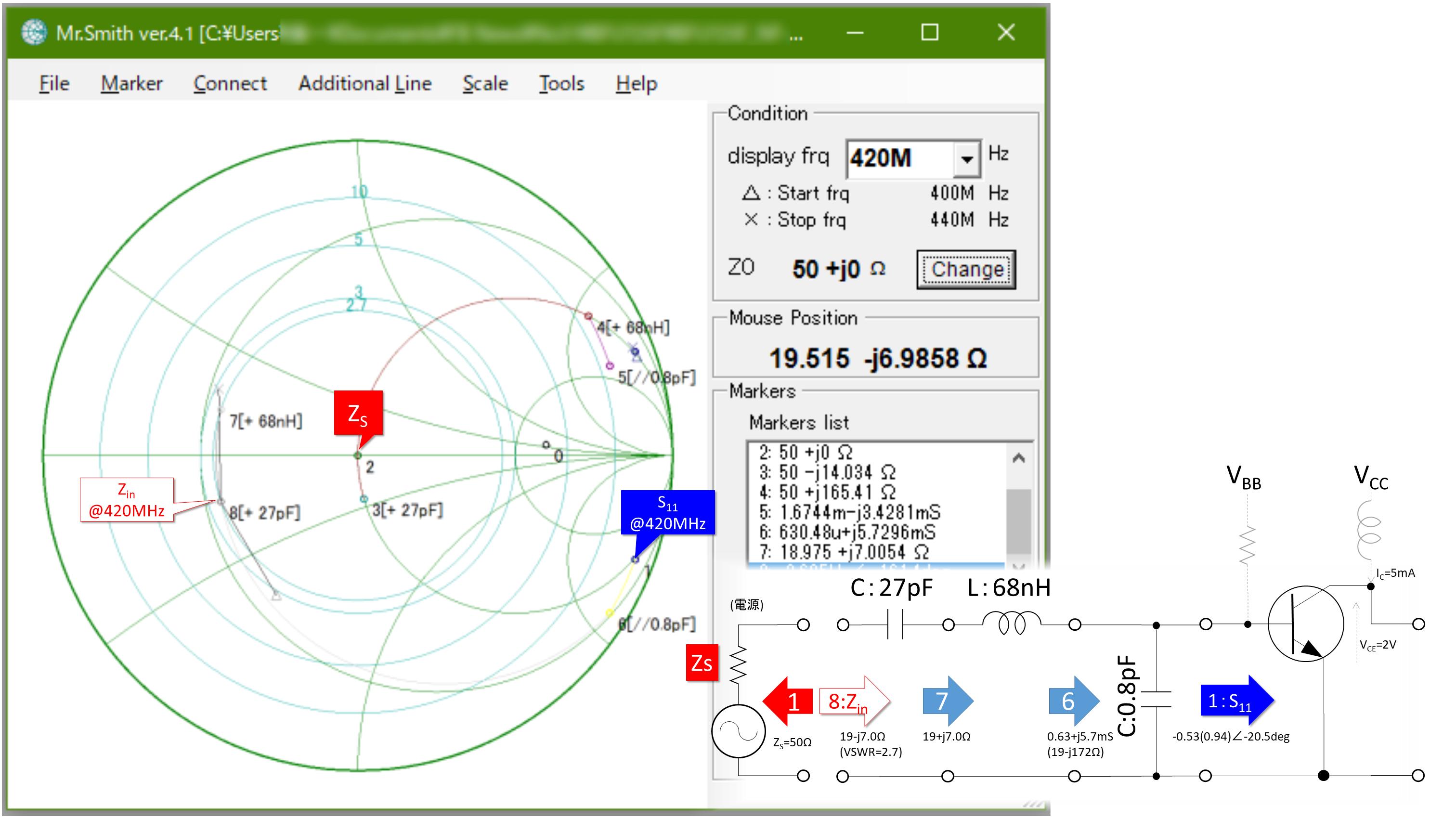The image size is (1456, 819).
Task: Select marker row '3: 50 -j14.034 Ω'
Action: pos(877,472)
